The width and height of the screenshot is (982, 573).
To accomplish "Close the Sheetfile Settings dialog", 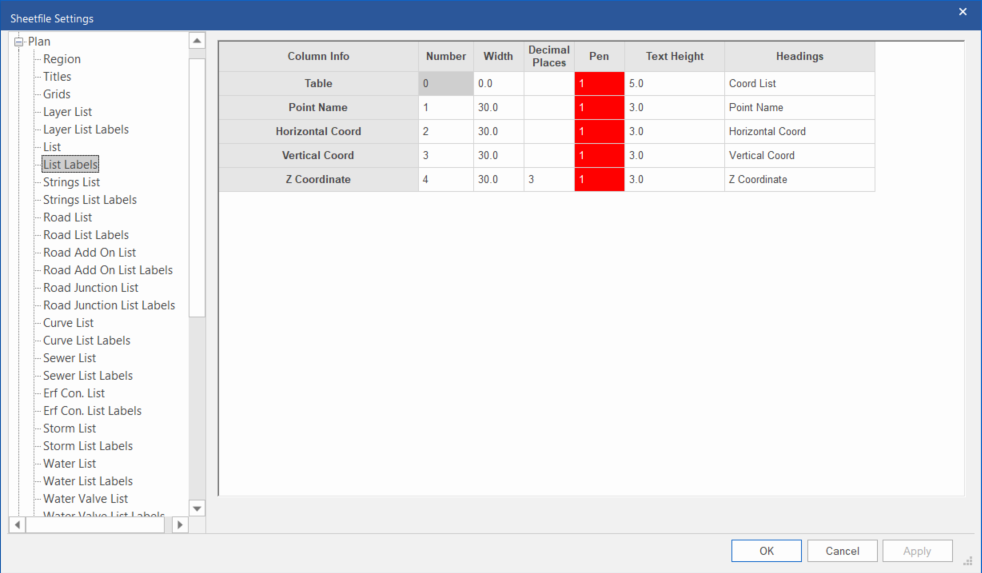I will (962, 12).
